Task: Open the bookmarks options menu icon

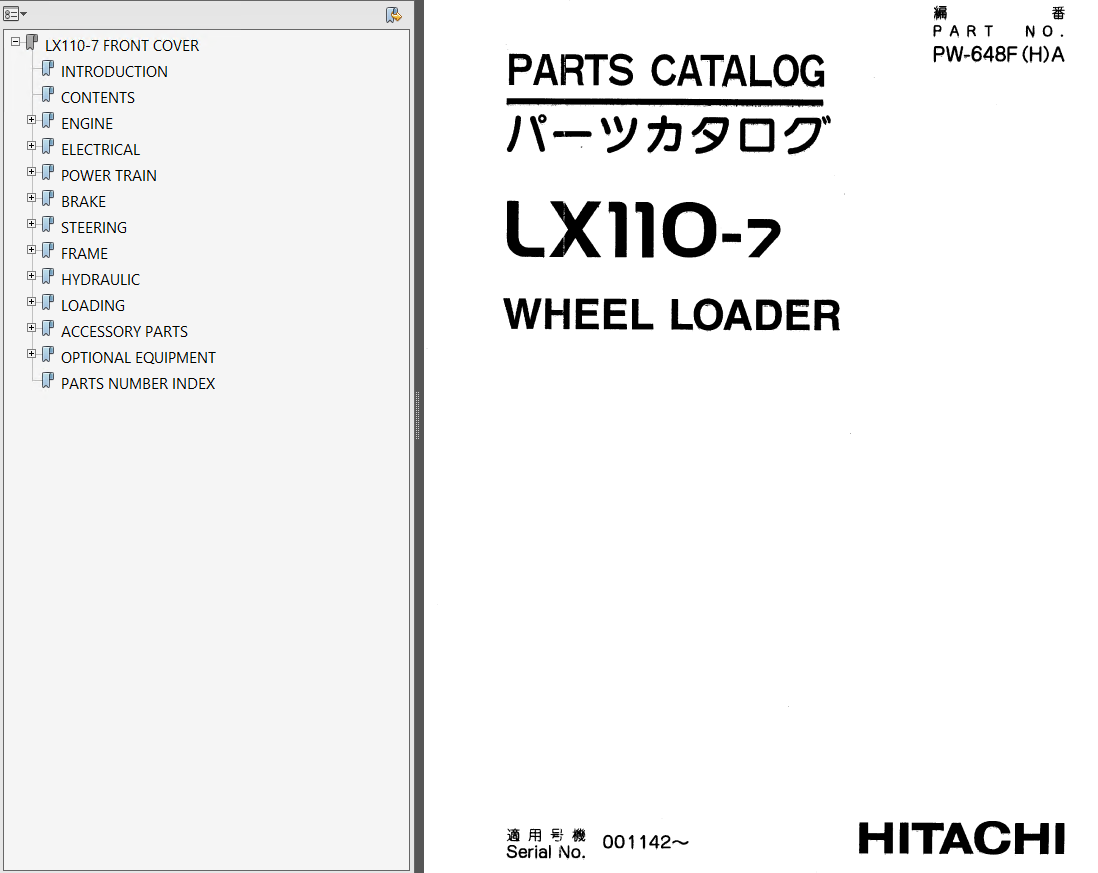Action: pos(15,14)
